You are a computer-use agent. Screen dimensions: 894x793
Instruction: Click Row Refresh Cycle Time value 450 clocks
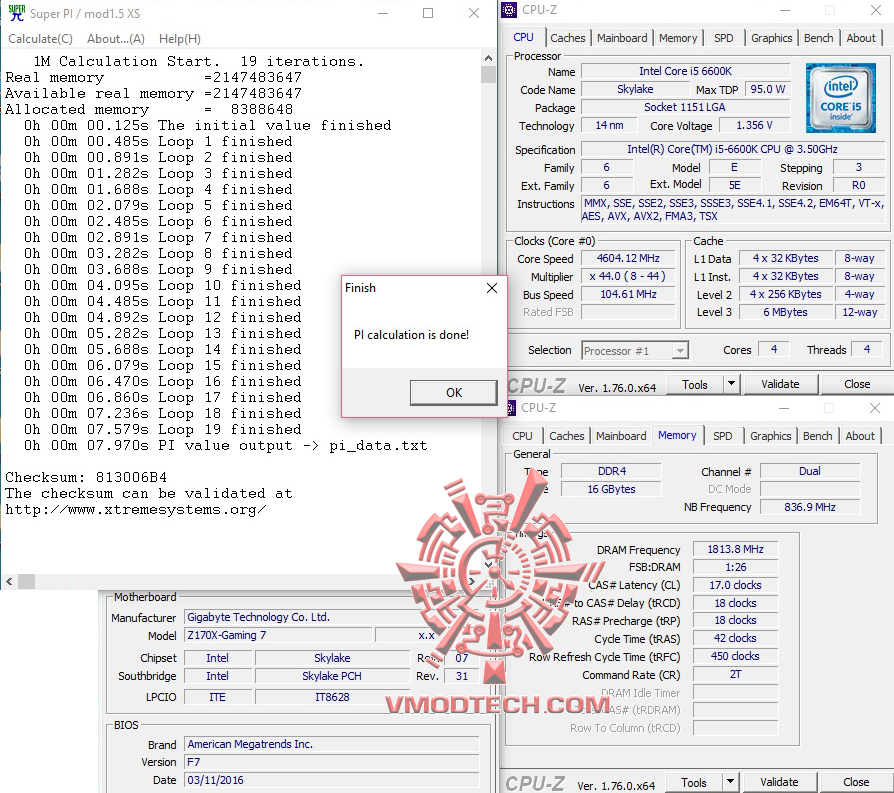coord(735,656)
